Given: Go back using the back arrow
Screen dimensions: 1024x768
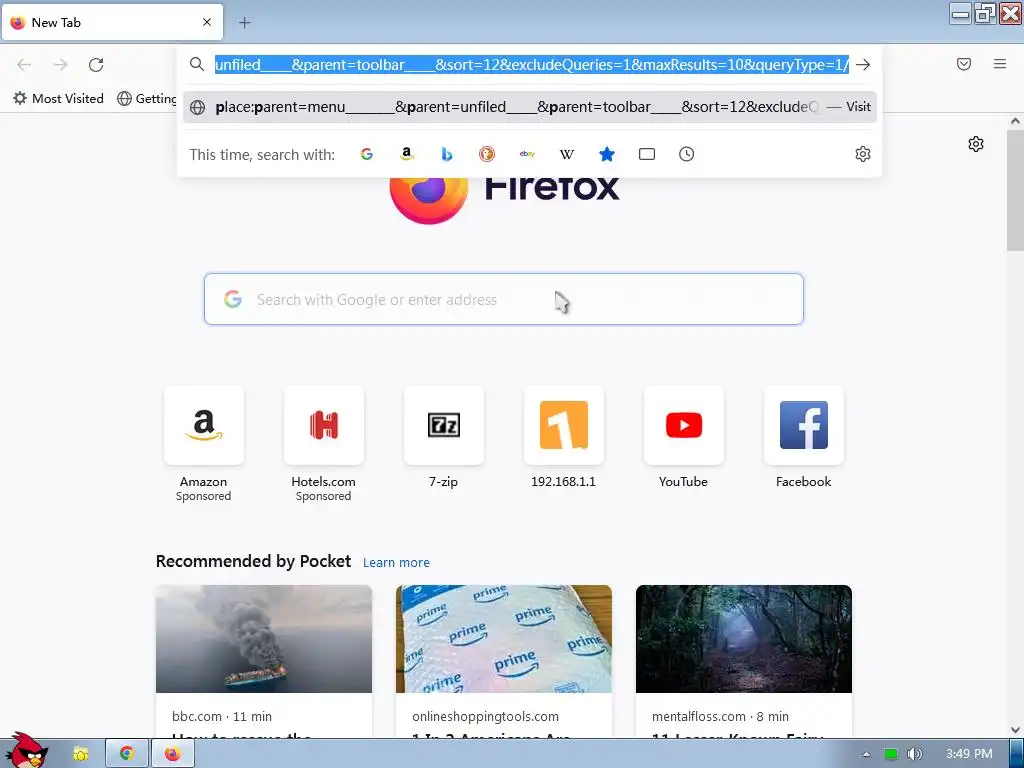Looking at the screenshot, I should [24, 65].
